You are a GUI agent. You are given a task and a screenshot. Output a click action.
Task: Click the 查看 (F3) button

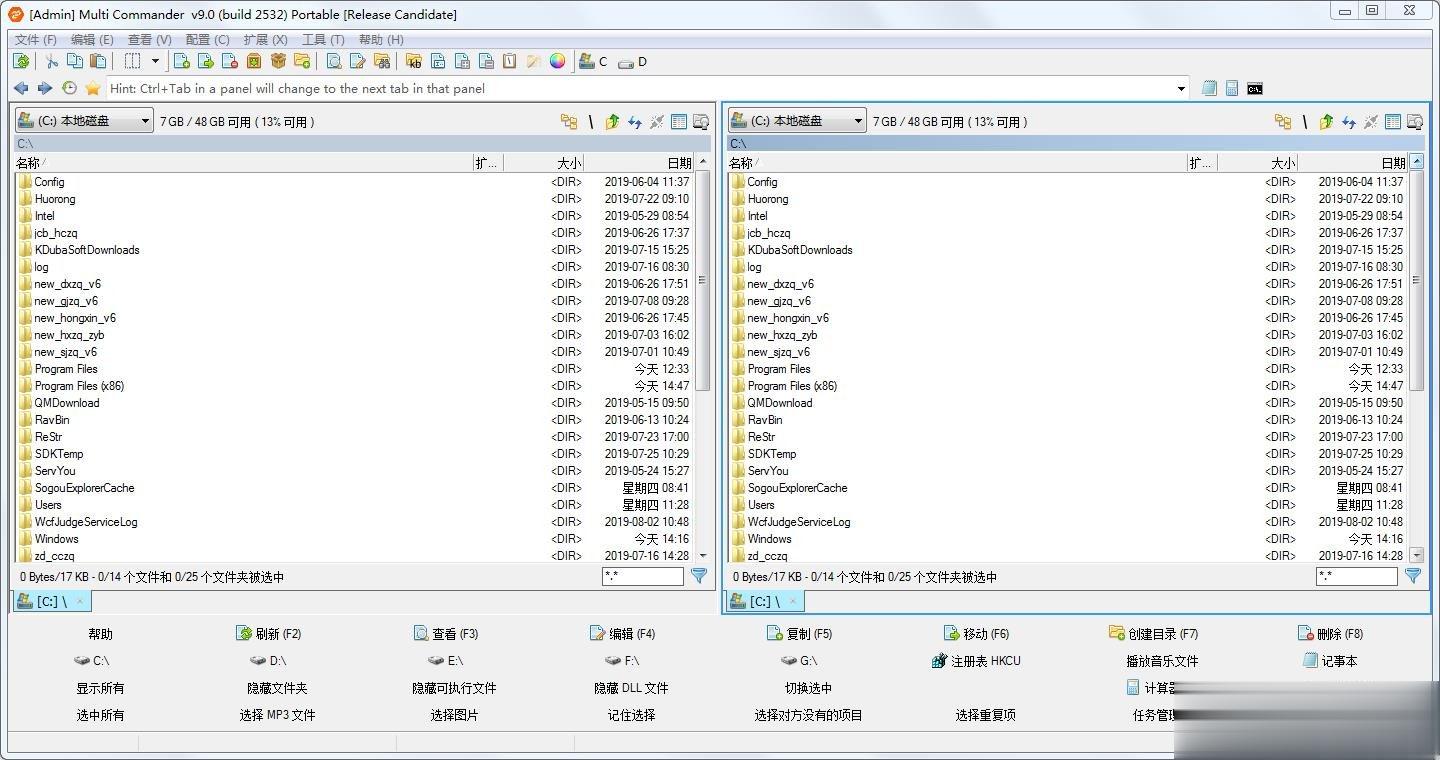(446, 634)
